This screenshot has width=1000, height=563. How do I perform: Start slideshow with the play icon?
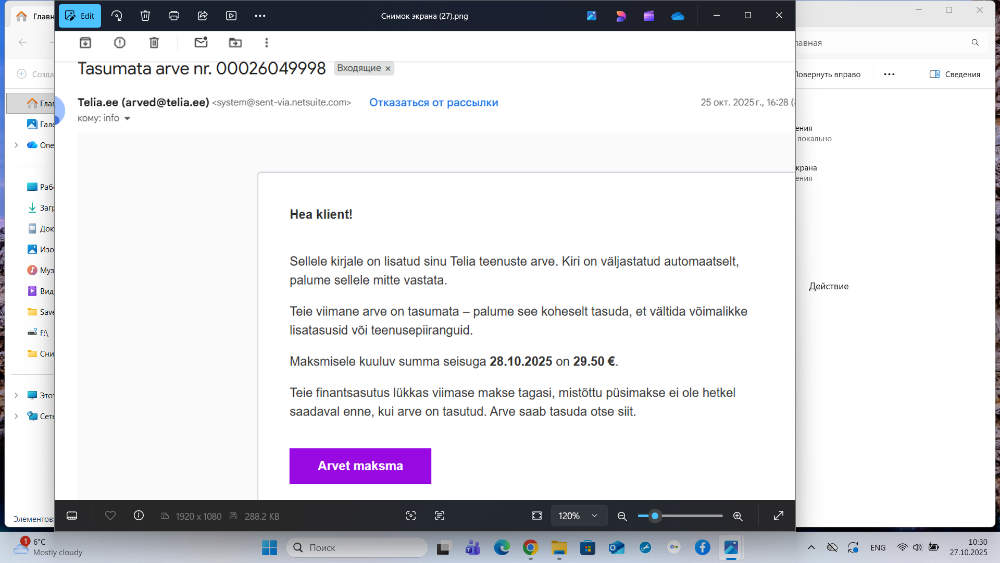[231, 16]
